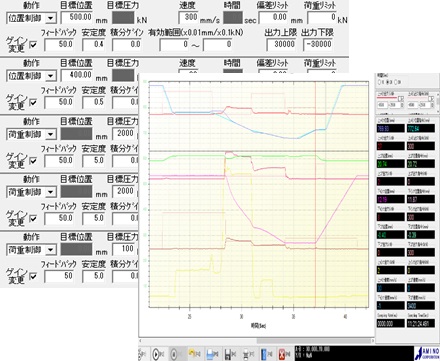Click the solid red line-style swatch
Viewport: 440px width, 361px height.
(x=387, y=98)
